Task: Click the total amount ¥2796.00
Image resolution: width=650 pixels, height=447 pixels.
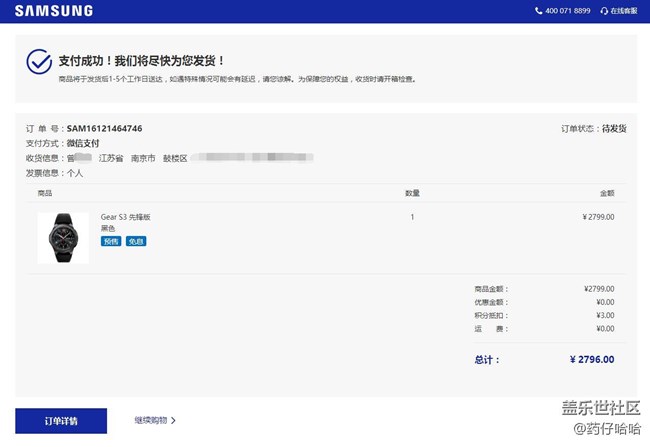Action: coord(592,360)
